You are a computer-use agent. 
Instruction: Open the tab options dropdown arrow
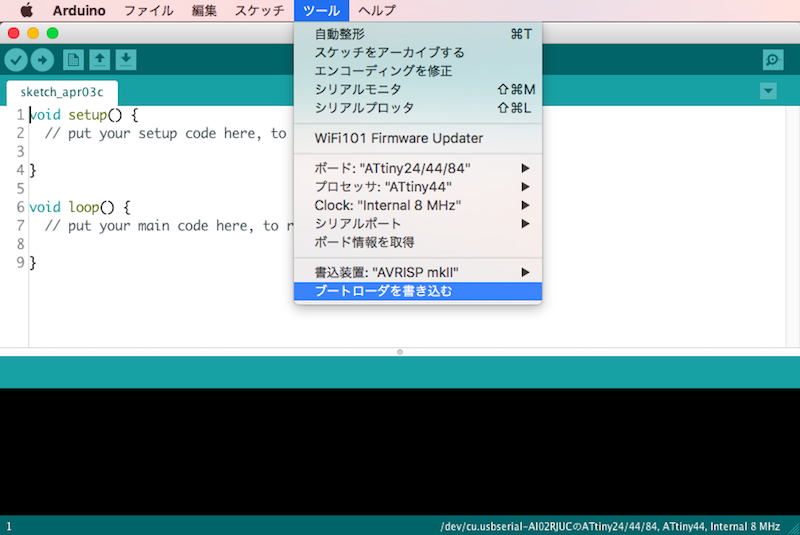click(x=768, y=91)
